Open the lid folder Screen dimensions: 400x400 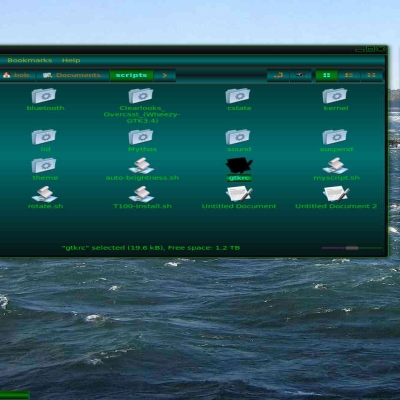point(44,137)
